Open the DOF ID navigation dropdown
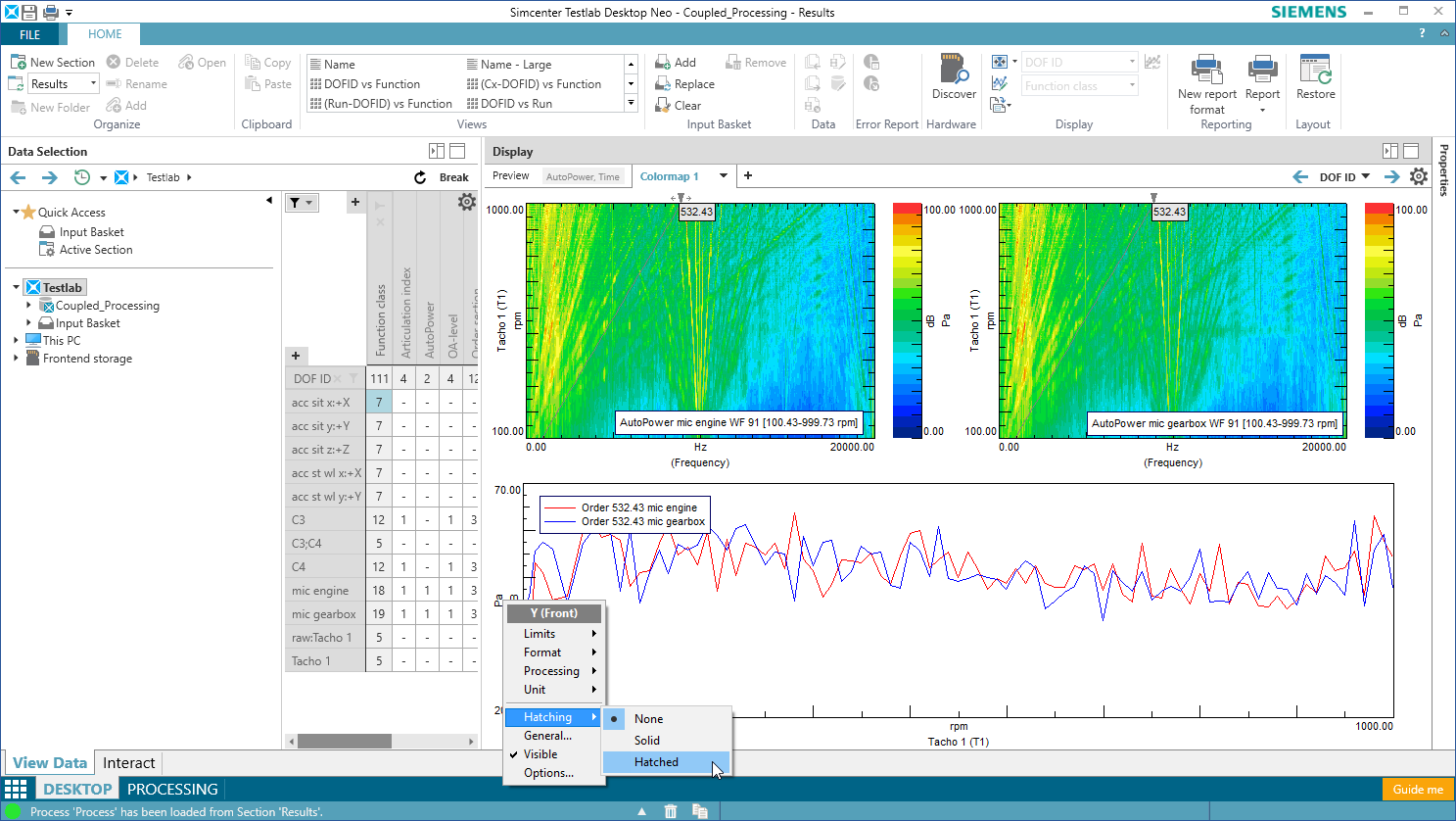The height and width of the screenshot is (821, 1456). (x=1366, y=176)
